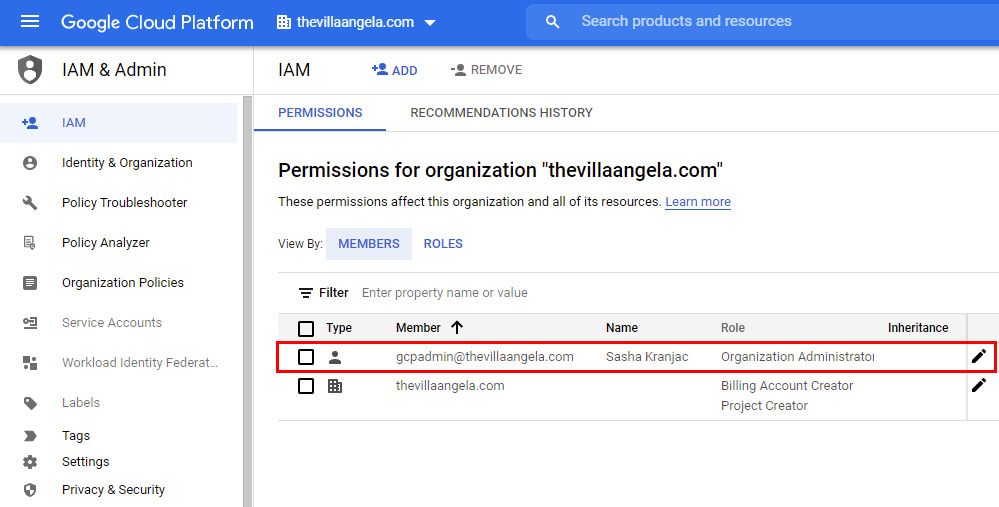Click the Identity & Organization person icon
The width and height of the screenshot is (999, 507).
[30, 163]
